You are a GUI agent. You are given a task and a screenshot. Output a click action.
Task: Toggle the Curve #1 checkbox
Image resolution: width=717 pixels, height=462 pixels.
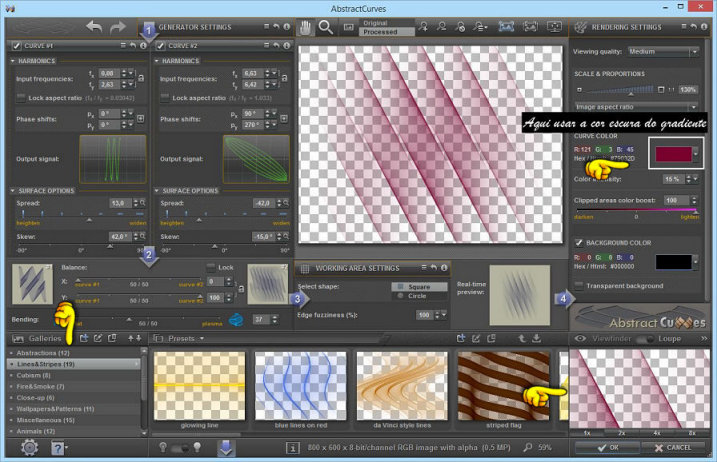tap(18, 45)
